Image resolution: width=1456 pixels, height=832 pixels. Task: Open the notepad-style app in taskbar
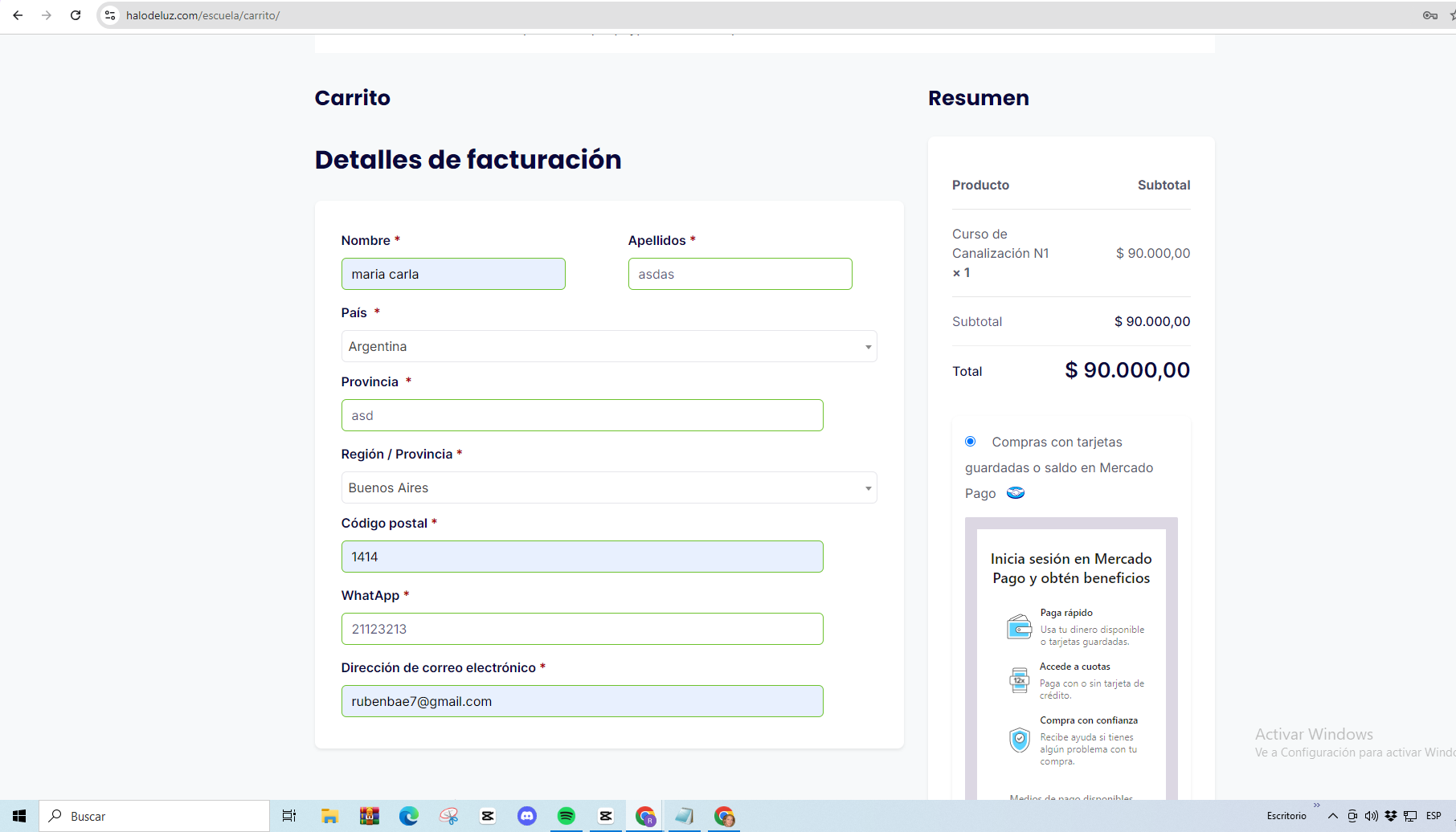tap(684, 816)
